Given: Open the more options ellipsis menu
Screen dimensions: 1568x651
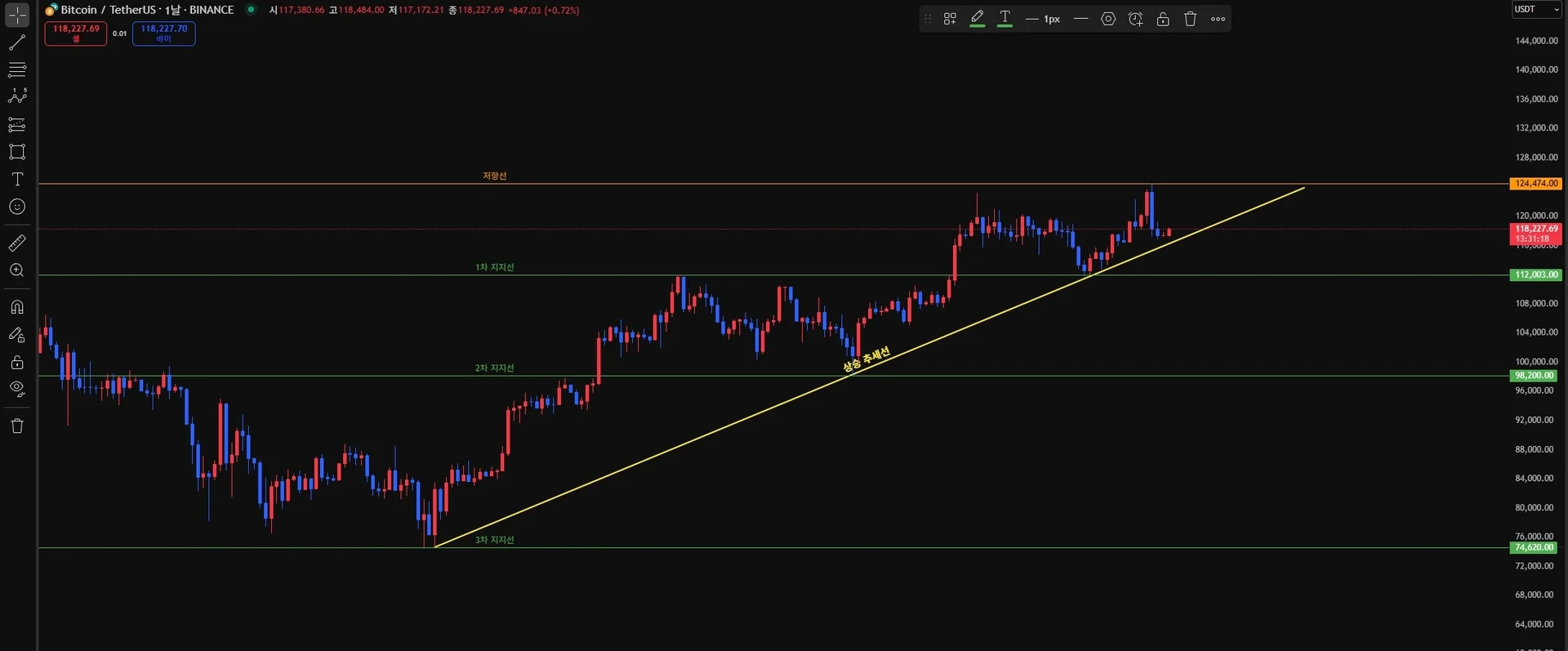Looking at the screenshot, I should (x=1218, y=19).
